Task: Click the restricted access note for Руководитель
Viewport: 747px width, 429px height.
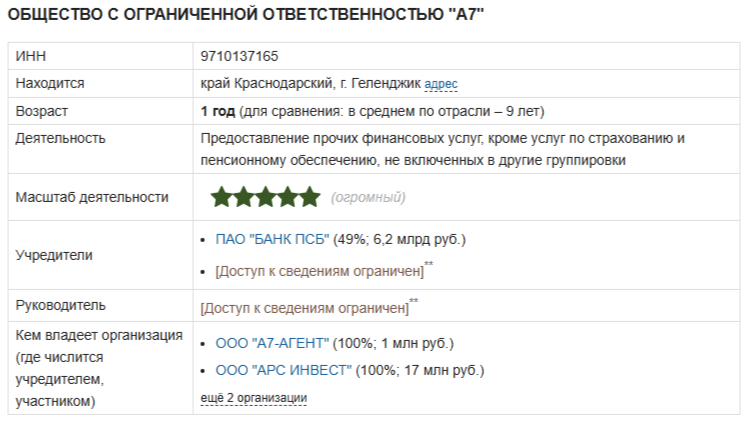Action: tap(305, 307)
